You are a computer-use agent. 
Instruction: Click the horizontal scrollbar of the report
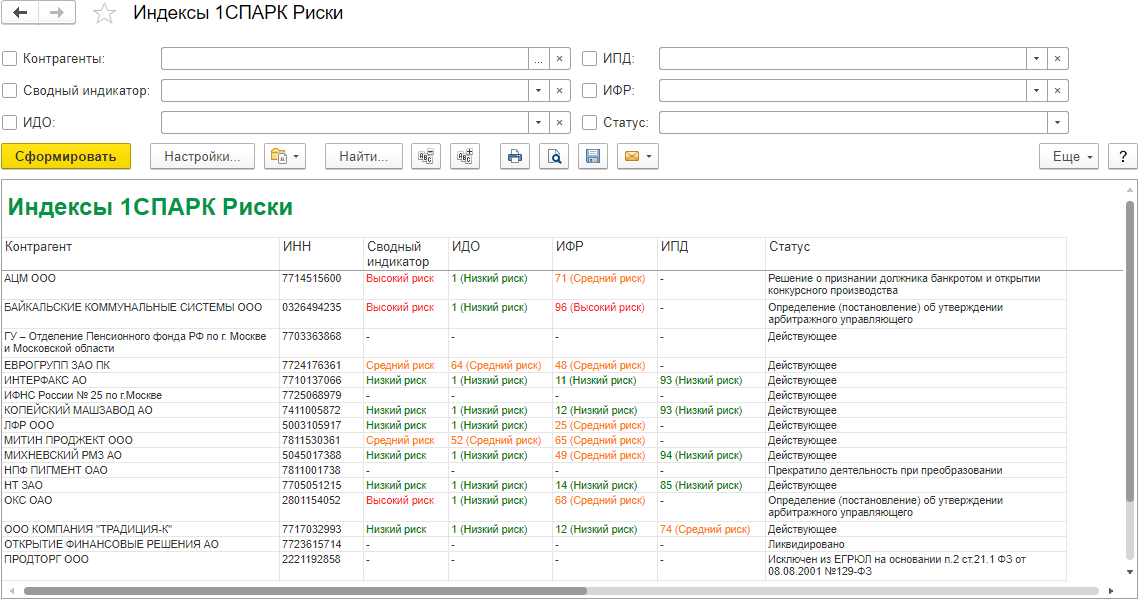pyautogui.click(x=305, y=591)
